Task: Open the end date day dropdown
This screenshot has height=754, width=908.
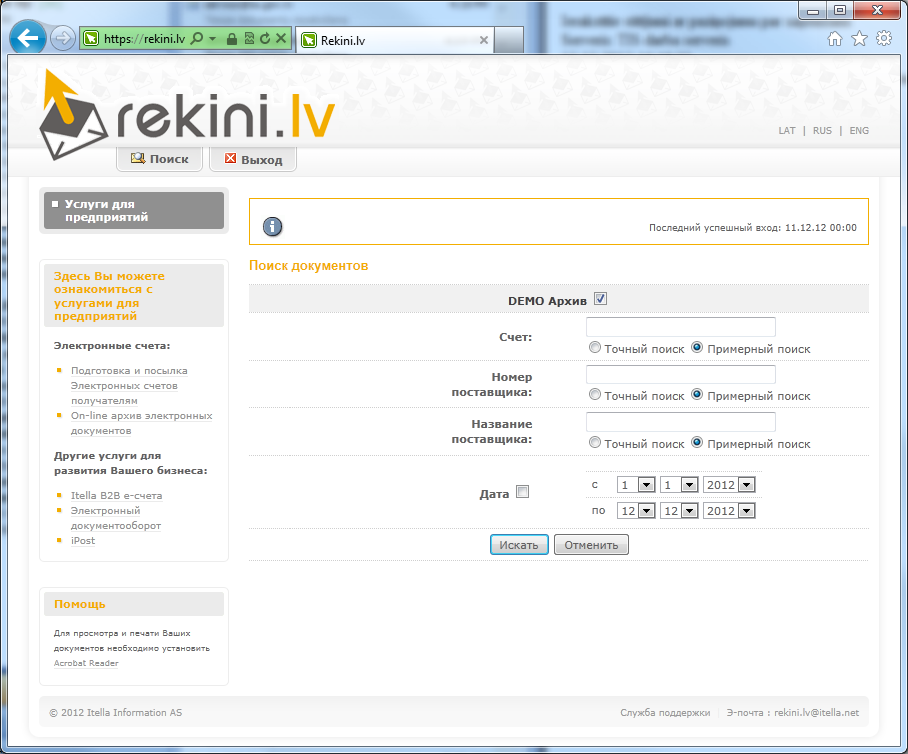Action: tap(636, 511)
